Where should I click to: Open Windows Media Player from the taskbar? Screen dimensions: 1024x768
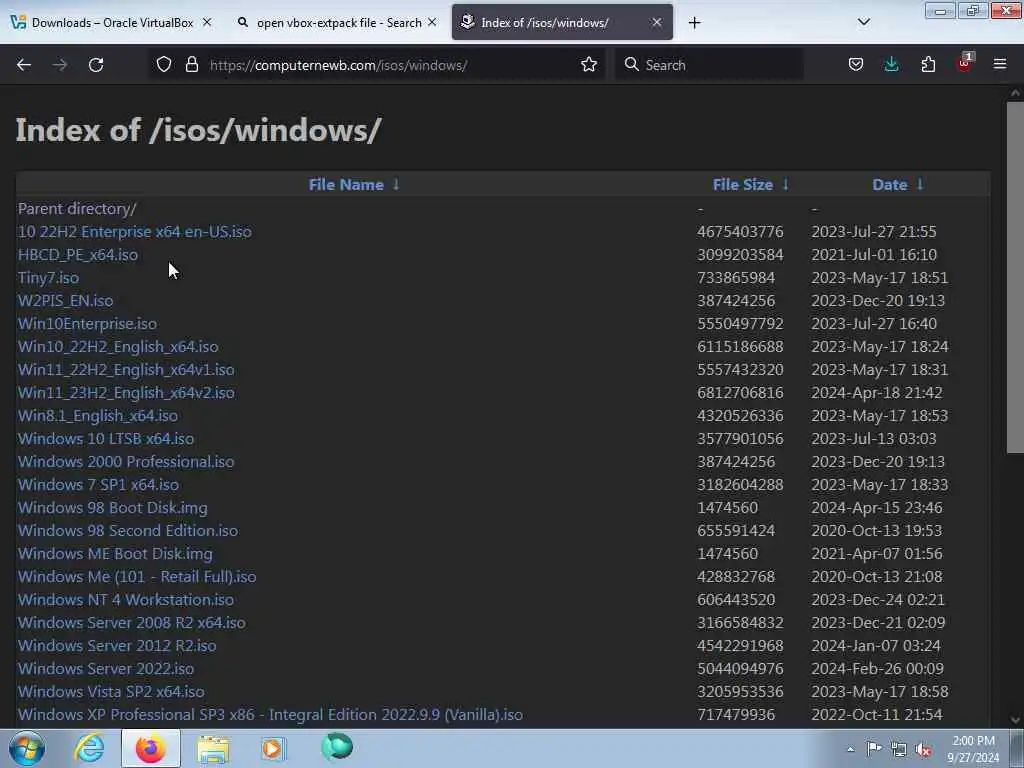(274, 748)
